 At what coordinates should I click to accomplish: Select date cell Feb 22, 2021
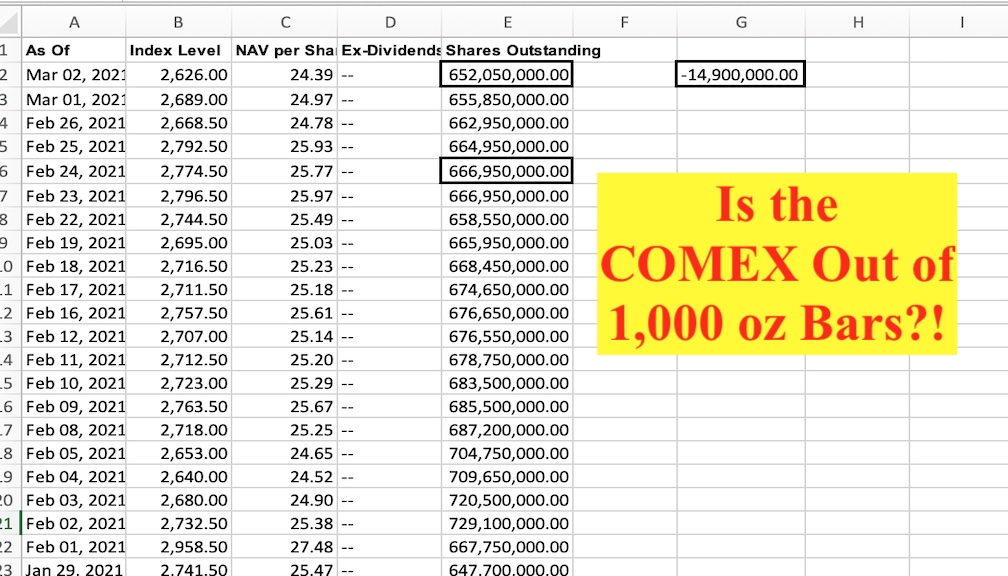tap(74, 219)
